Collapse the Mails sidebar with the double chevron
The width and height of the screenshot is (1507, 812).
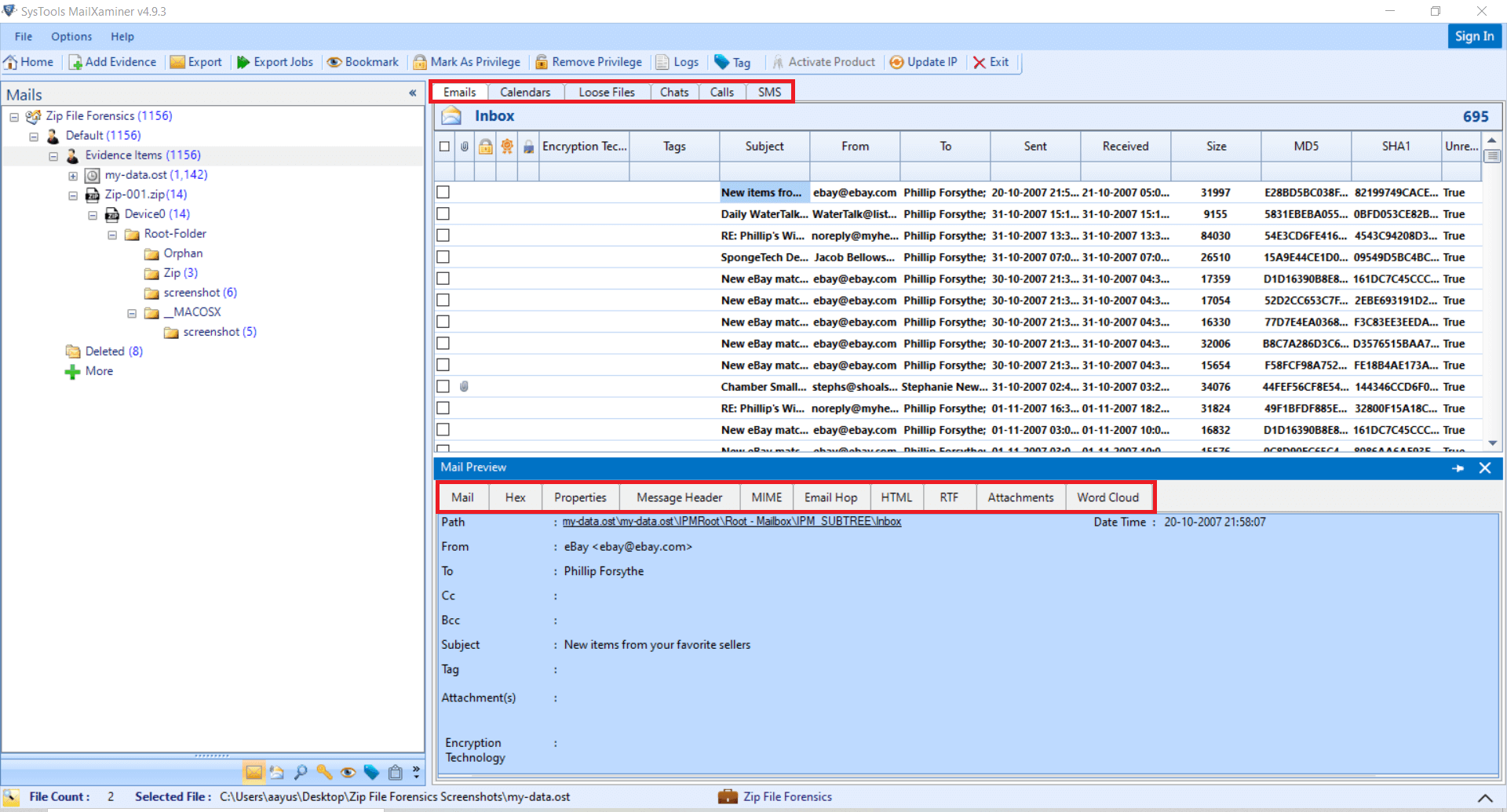413,93
